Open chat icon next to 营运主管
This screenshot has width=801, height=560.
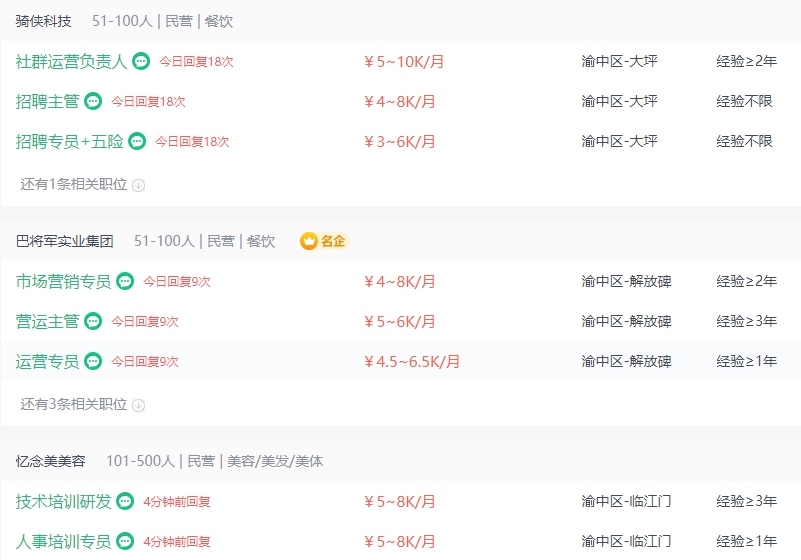(93, 321)
